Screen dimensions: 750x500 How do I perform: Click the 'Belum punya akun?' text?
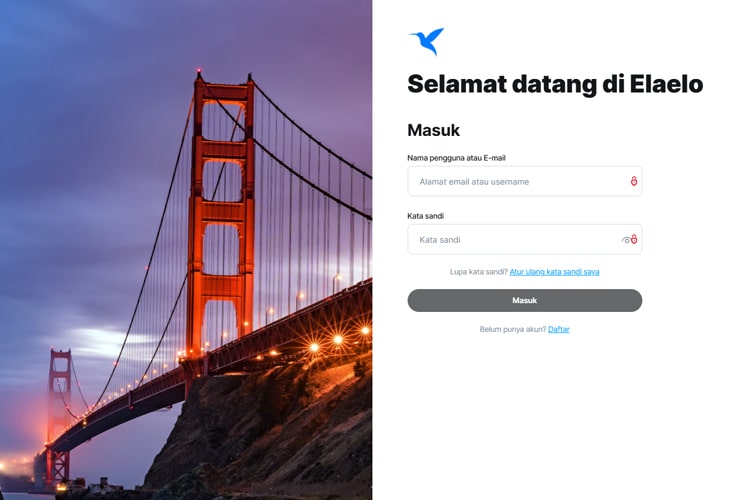513,329
